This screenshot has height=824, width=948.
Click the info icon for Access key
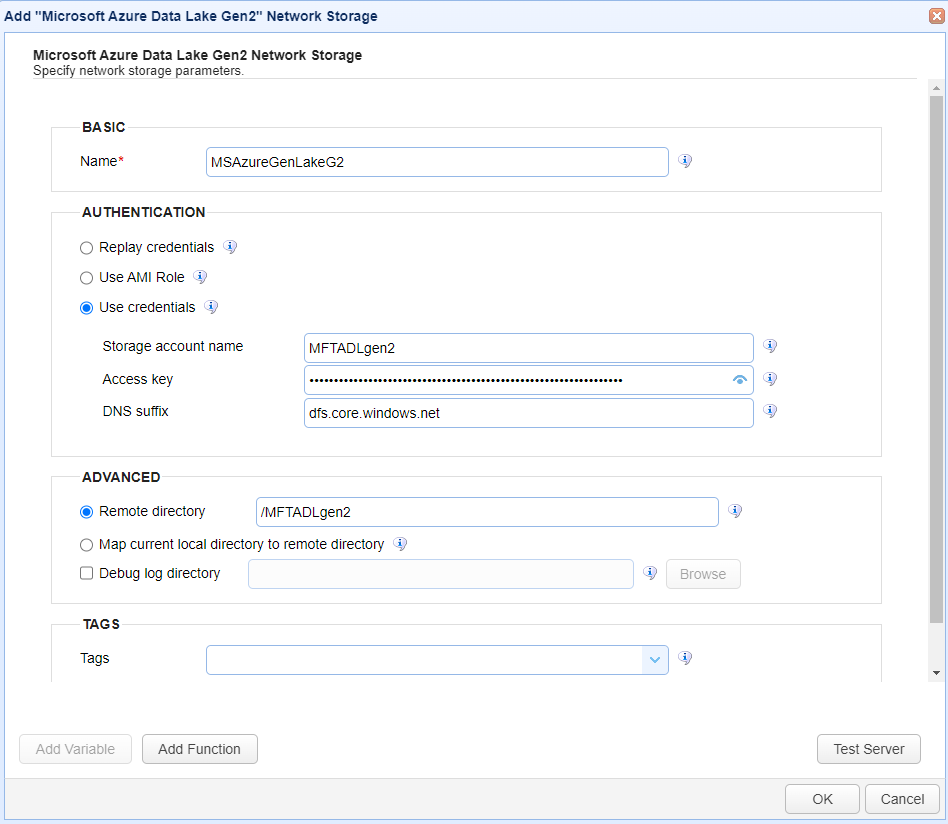click(770, 379)
